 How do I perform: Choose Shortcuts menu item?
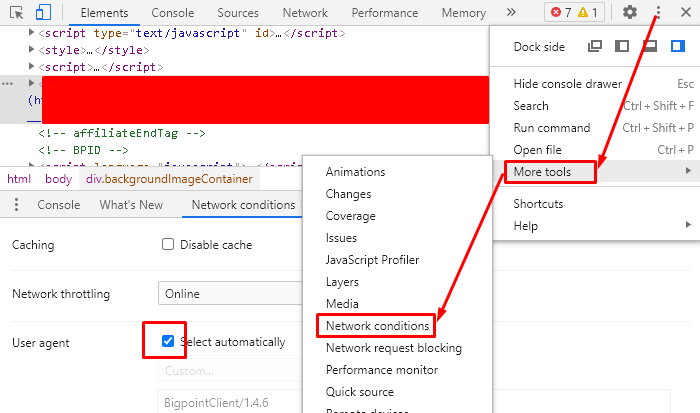[x=595, y=204]
